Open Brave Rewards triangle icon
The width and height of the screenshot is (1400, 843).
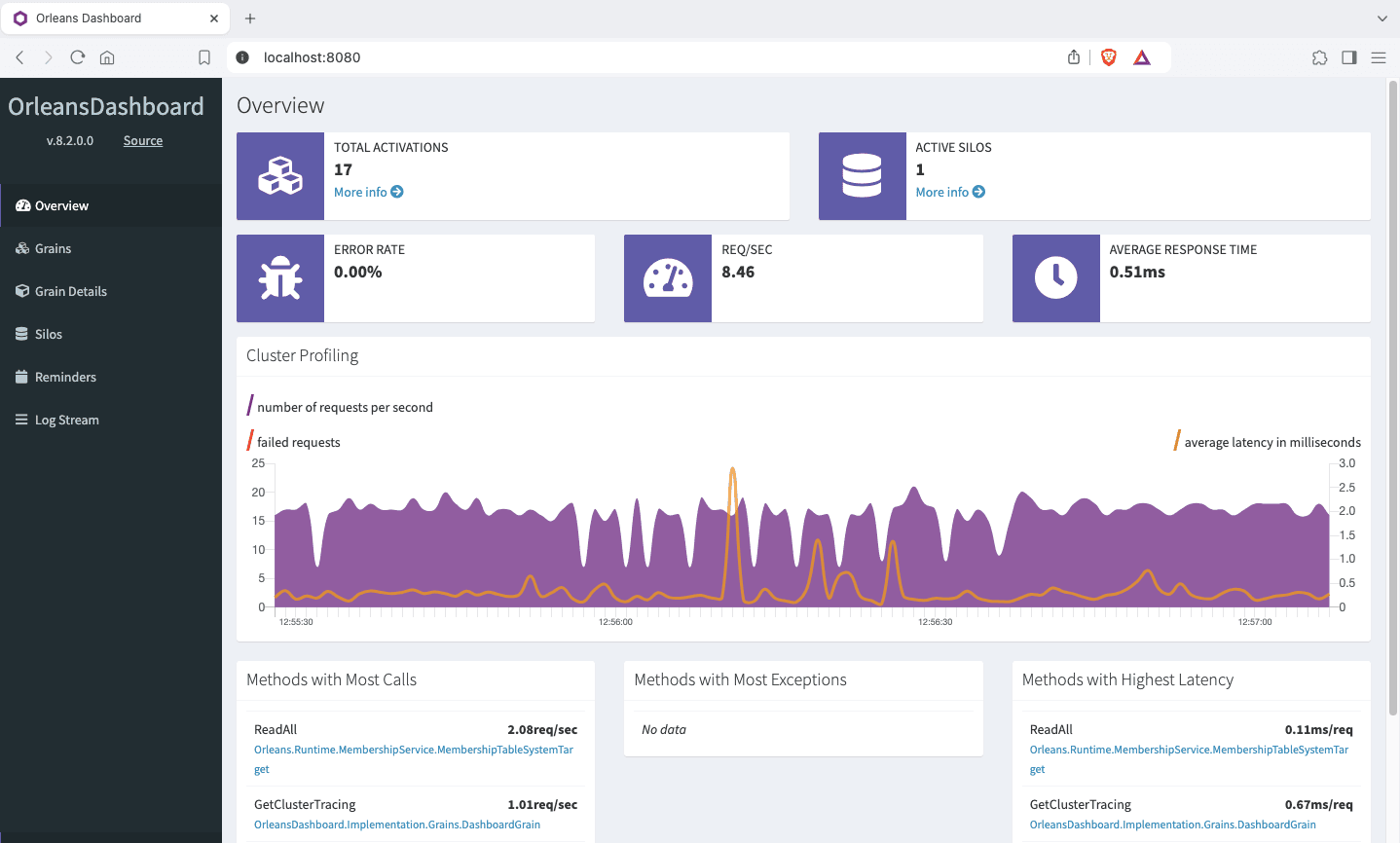1142,57
